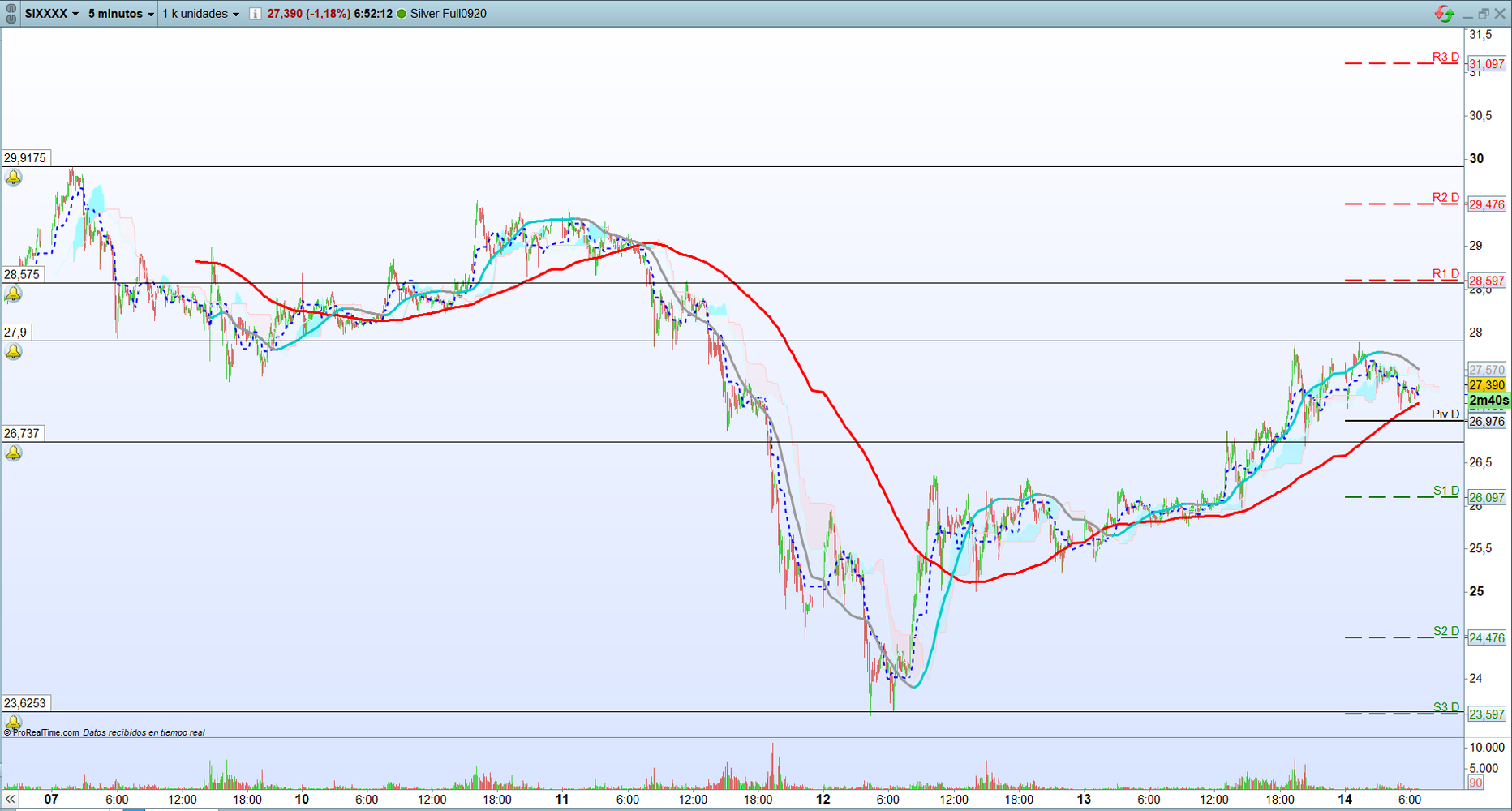Click the Piv D pivot label
Screen dimensions: 1512x811
pos(1445,414)
